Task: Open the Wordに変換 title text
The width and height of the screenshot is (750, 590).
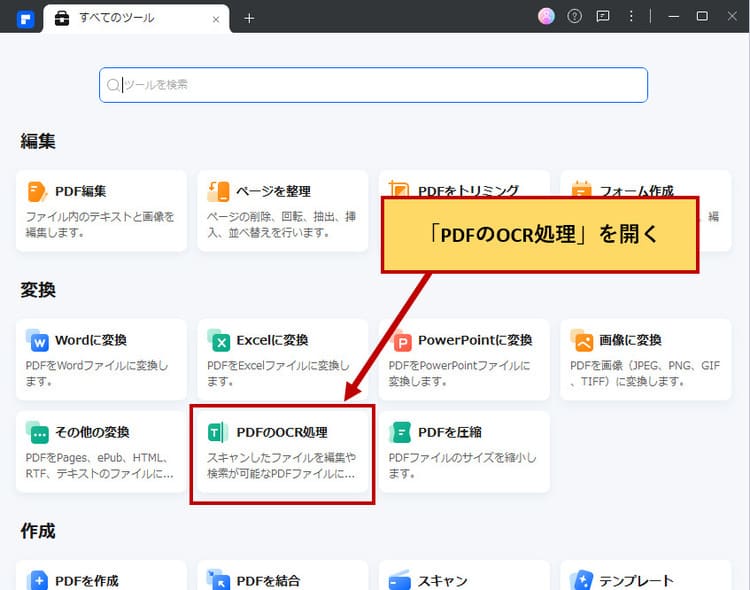Action: click(x=91, y=340)
